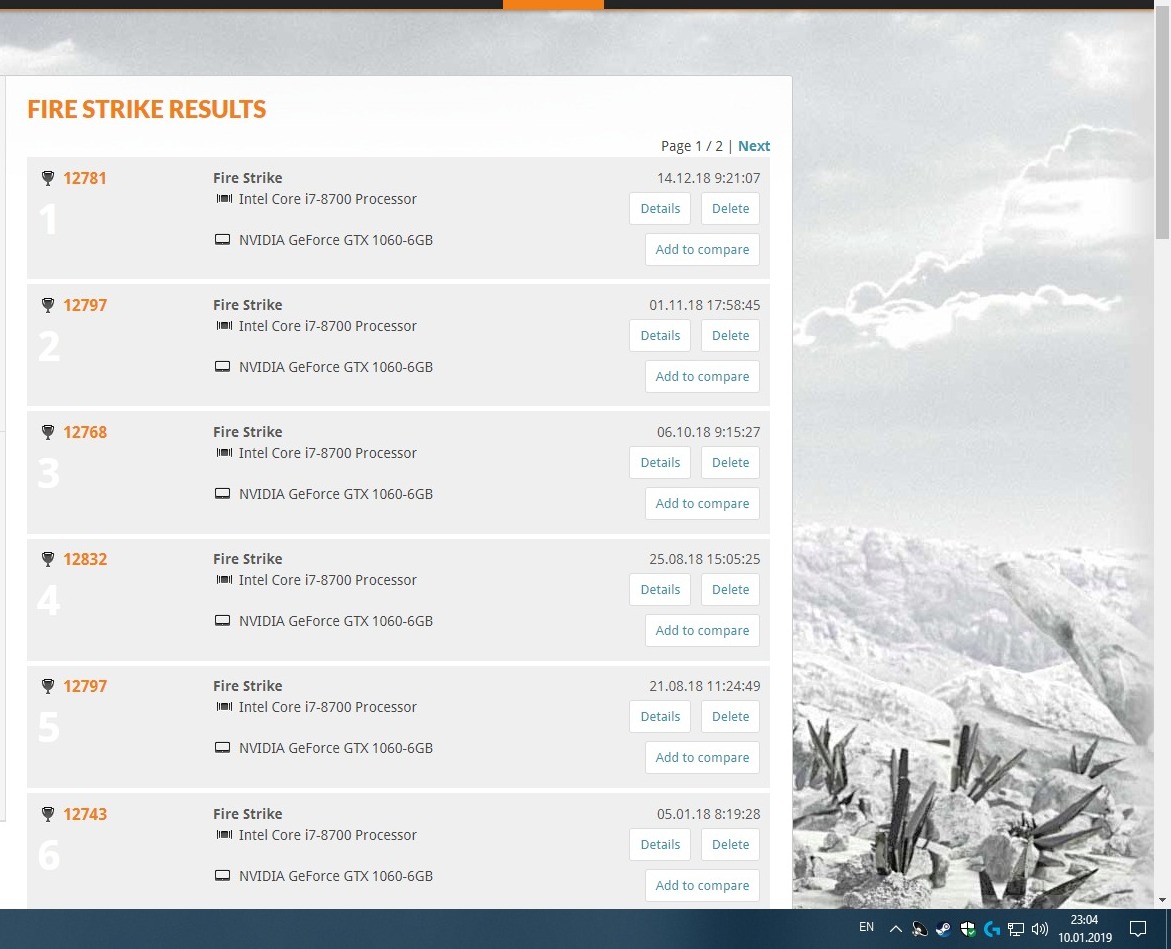Open the Steam tray icon

(944, 929)
